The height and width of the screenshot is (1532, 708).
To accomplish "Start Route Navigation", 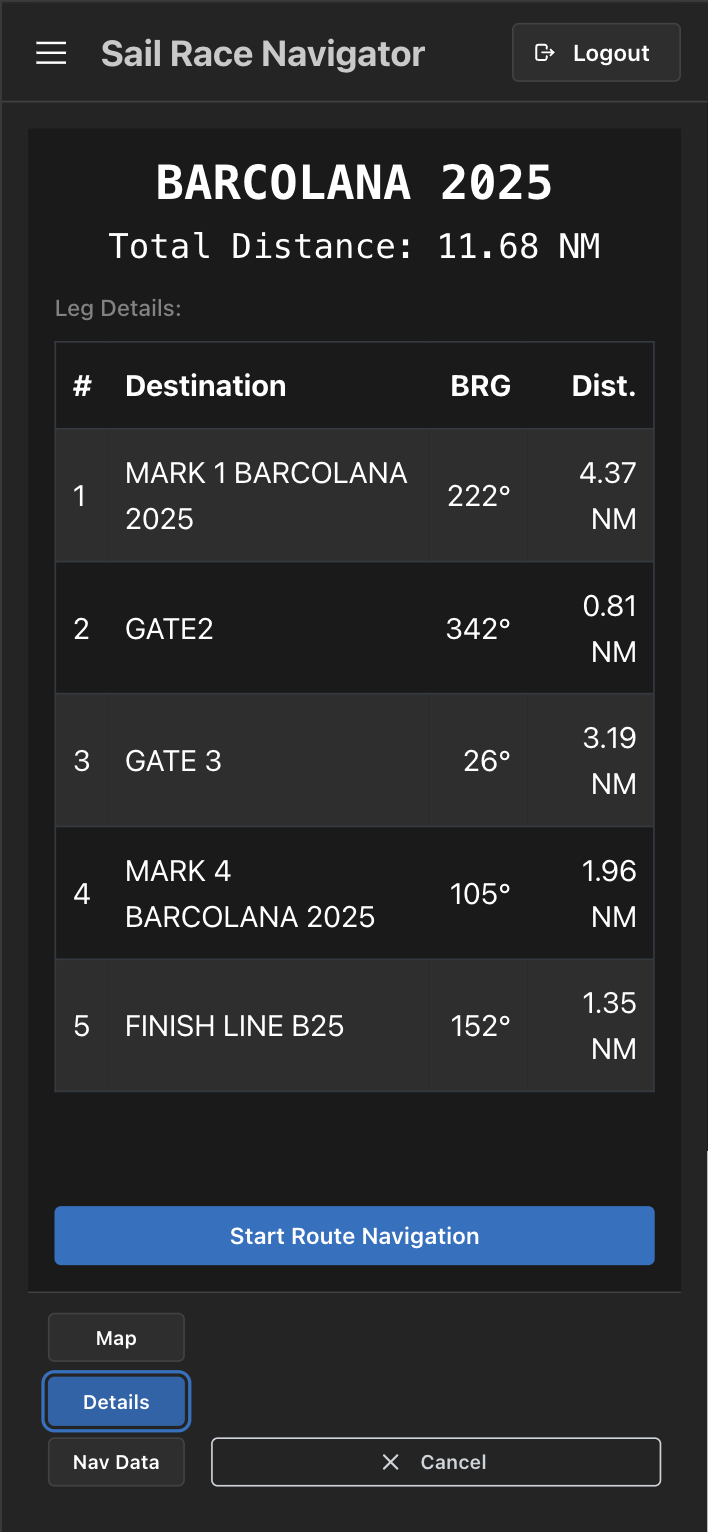I will [354, 1236].
